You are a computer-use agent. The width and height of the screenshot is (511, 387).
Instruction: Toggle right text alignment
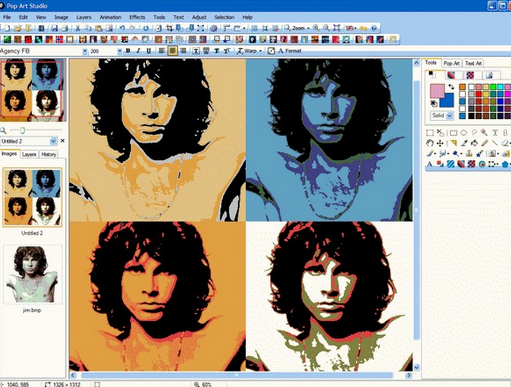point(183,51)
